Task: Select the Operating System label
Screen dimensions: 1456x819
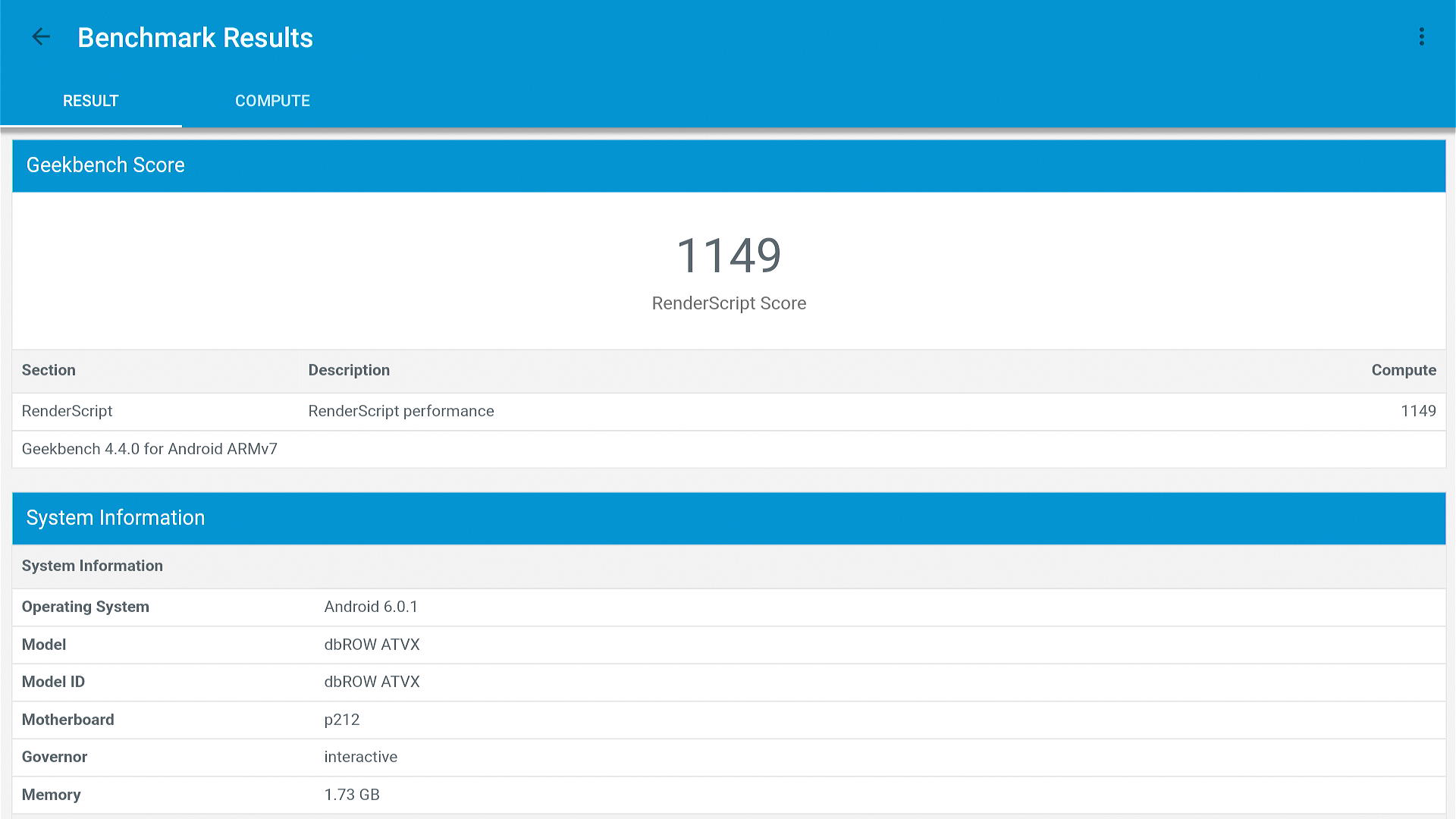Action: 85,607
